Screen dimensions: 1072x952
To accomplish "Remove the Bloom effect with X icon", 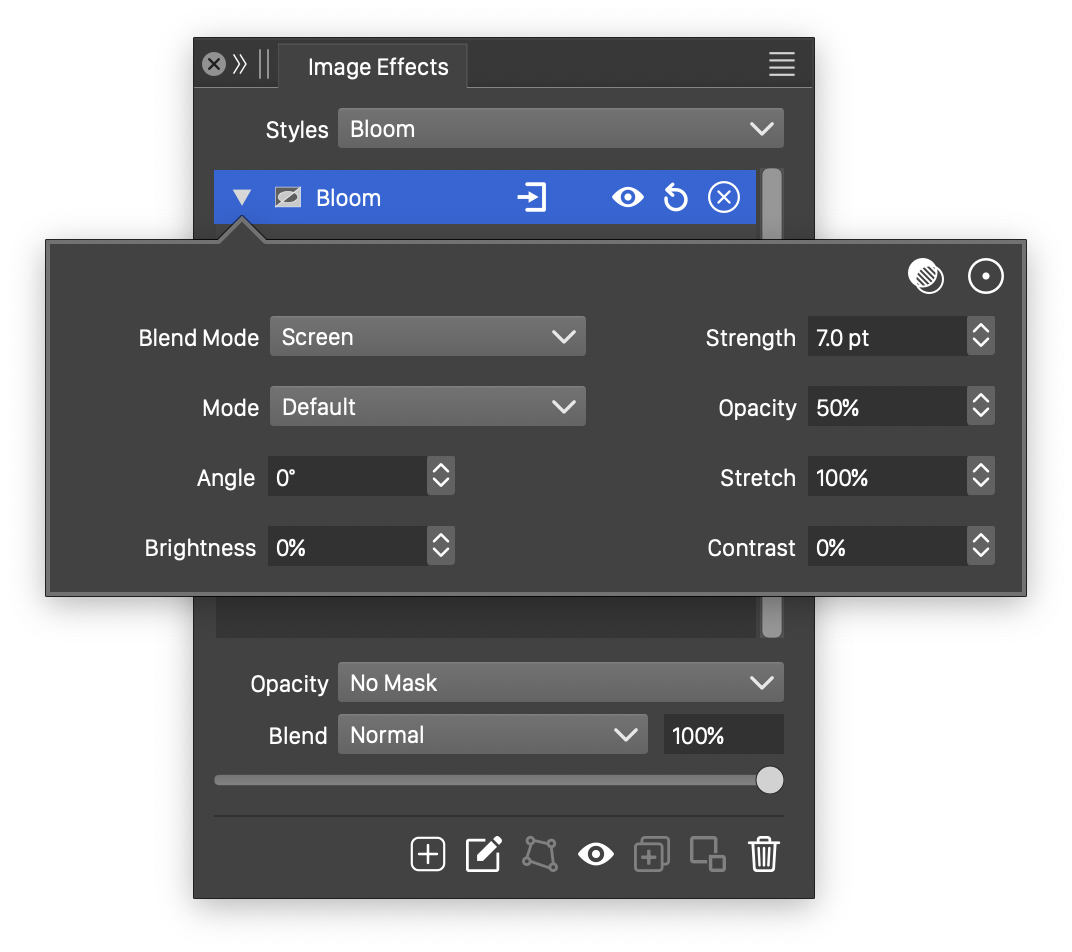I will click(x=723, y=198).
